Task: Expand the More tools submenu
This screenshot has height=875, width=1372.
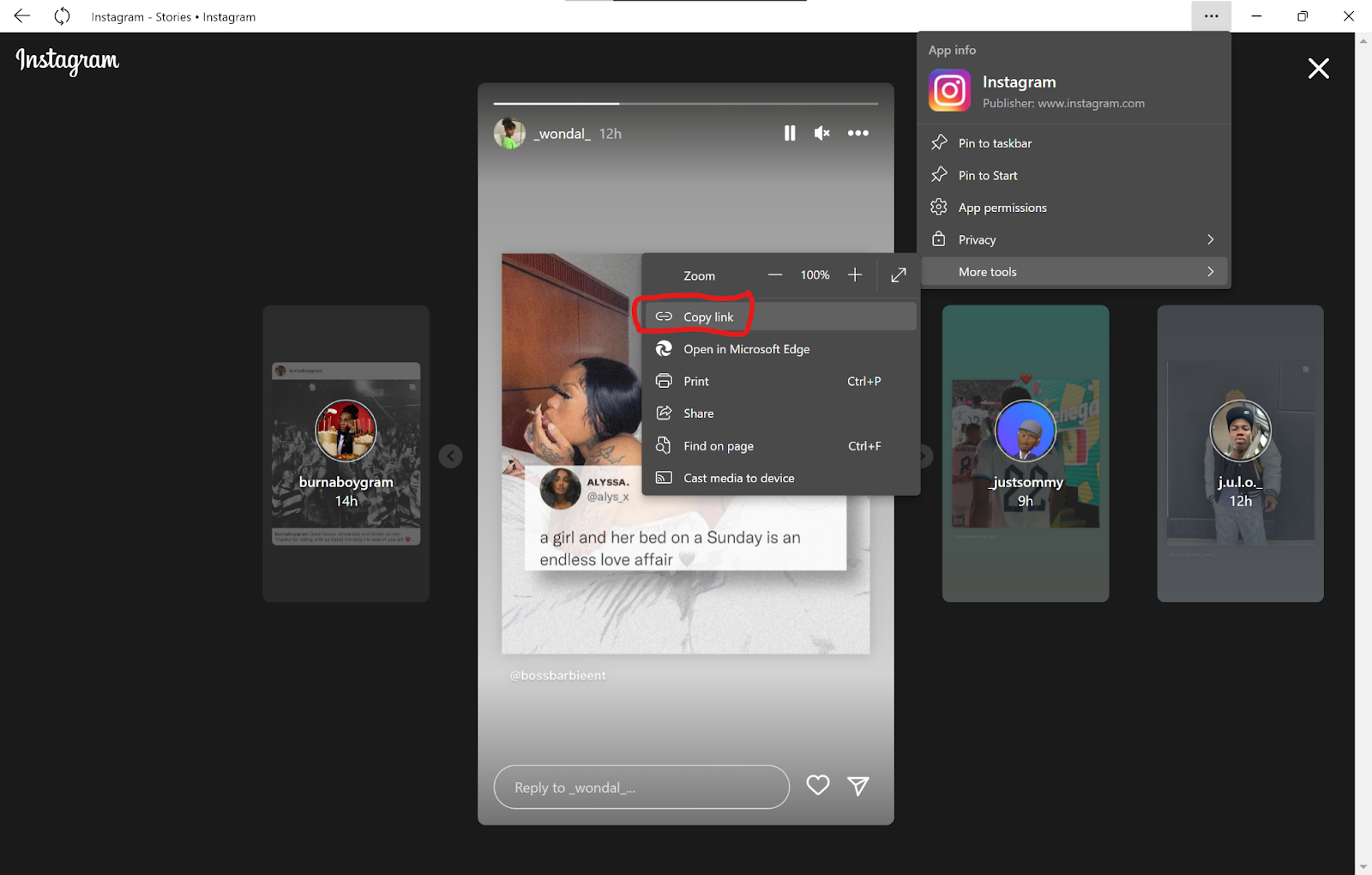Action: (x=1074, y=272)
